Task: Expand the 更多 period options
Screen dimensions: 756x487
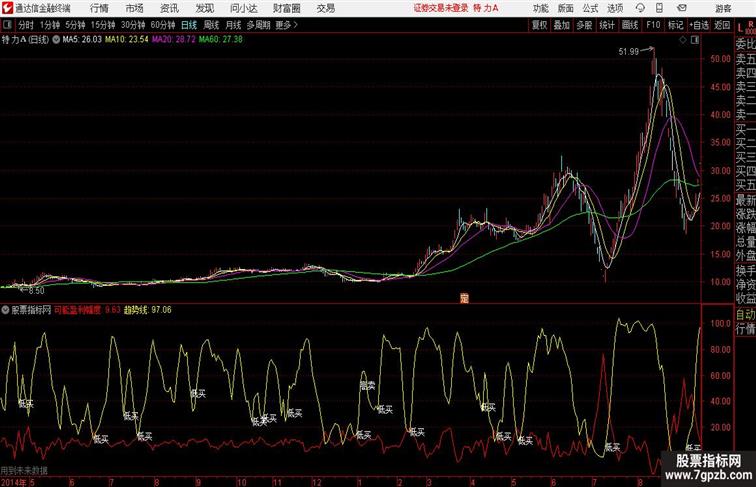Action: pyautogui.click(x=286, y=25)
